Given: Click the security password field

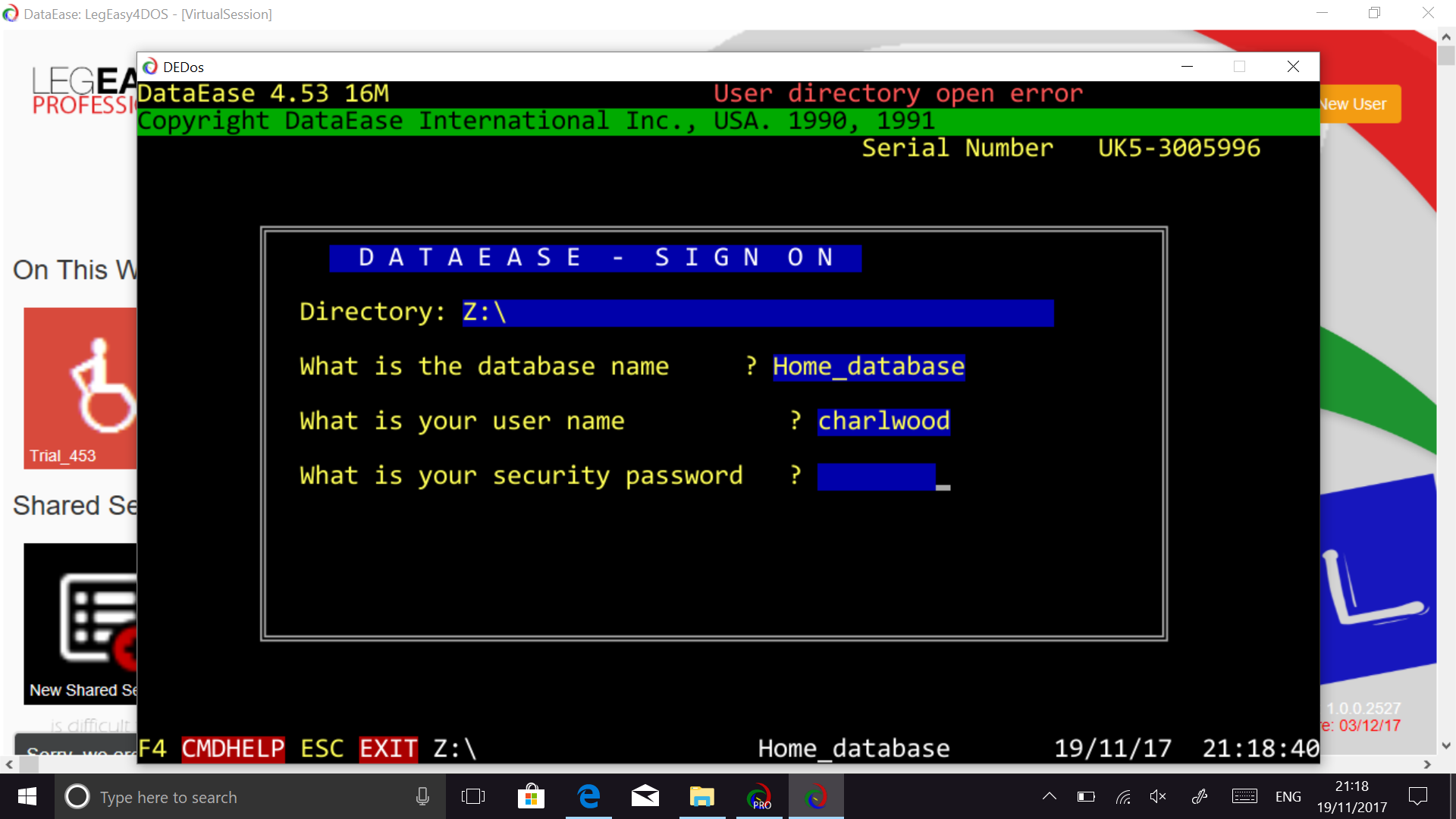Looking at the screenshot, I should pos(876,476).
